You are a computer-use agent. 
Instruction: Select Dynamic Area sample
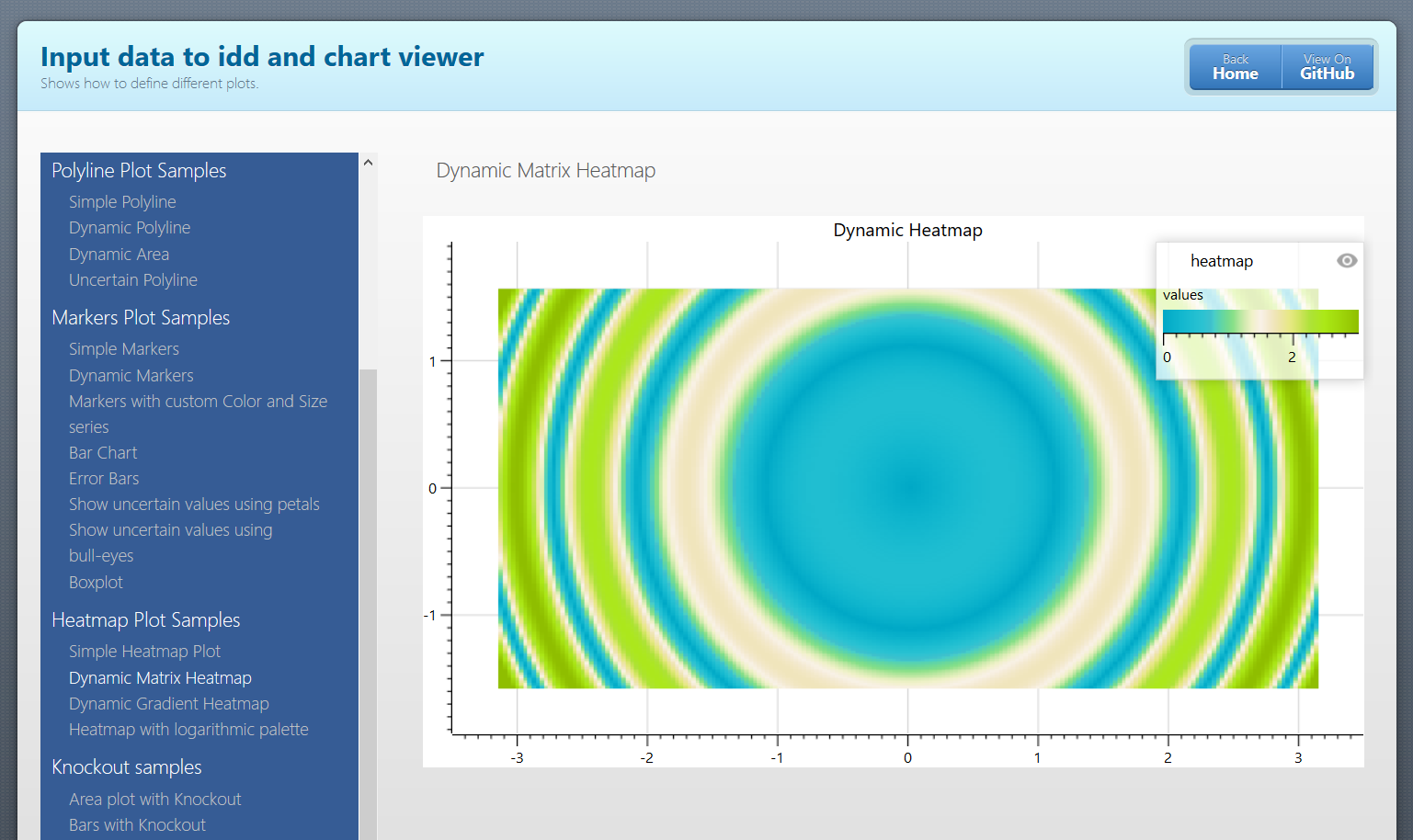[x=119, y=255]
